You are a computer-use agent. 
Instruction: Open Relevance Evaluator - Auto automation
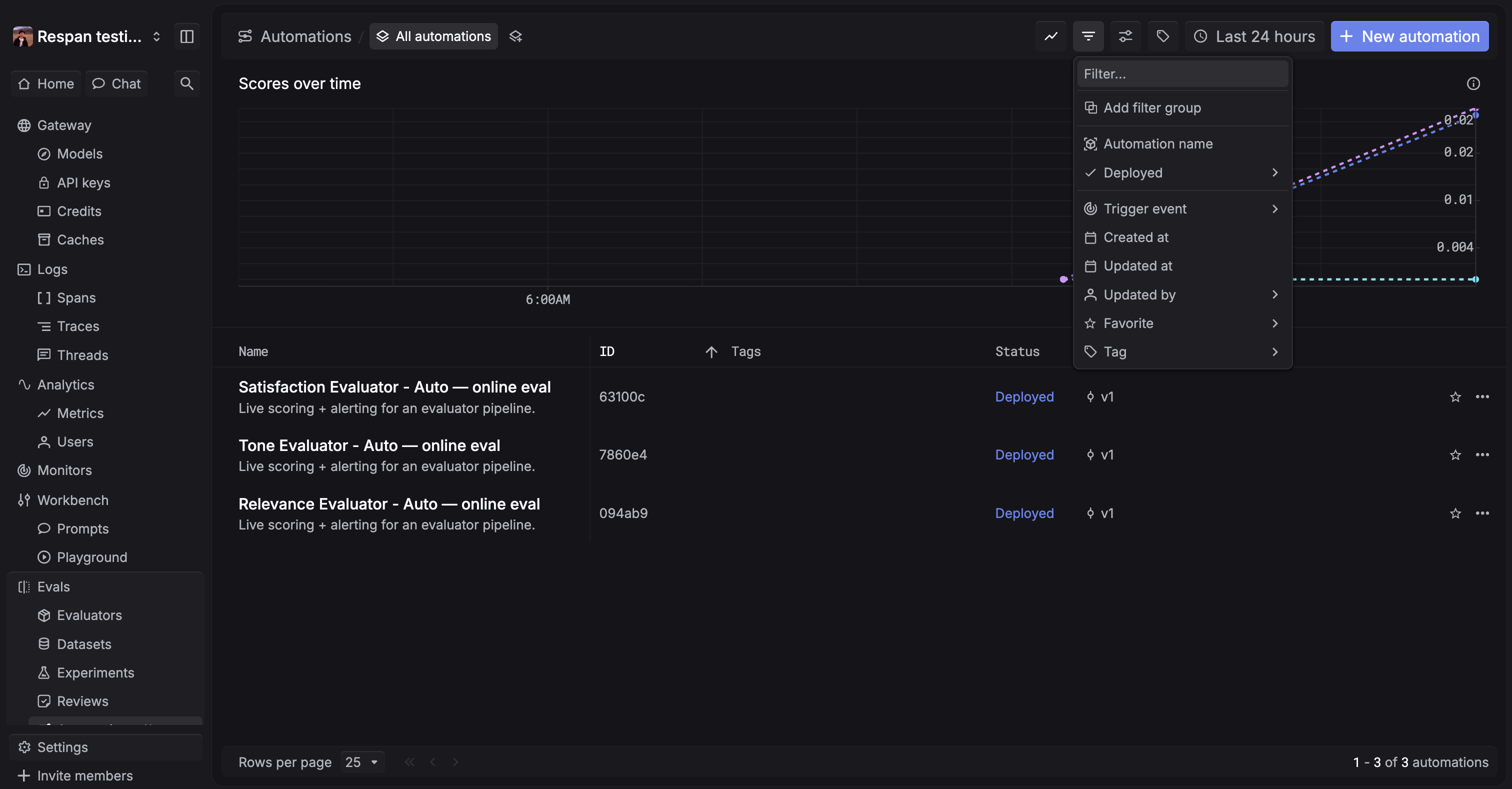pos(389,503)
